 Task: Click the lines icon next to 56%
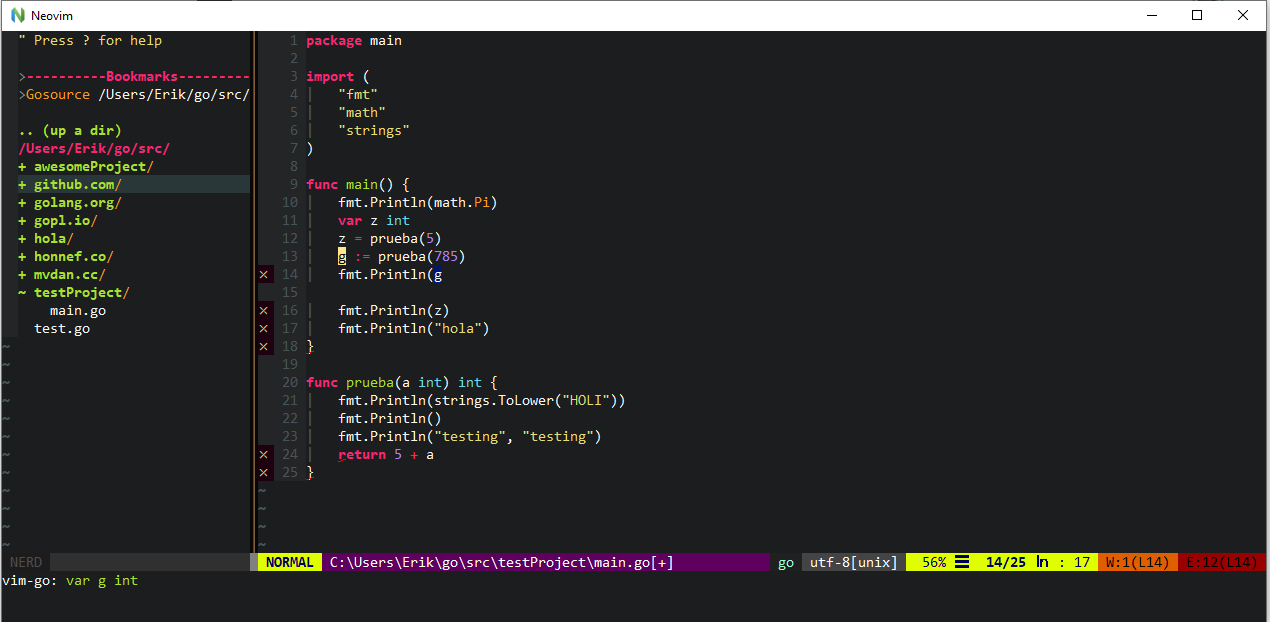(x=961, y=561)
